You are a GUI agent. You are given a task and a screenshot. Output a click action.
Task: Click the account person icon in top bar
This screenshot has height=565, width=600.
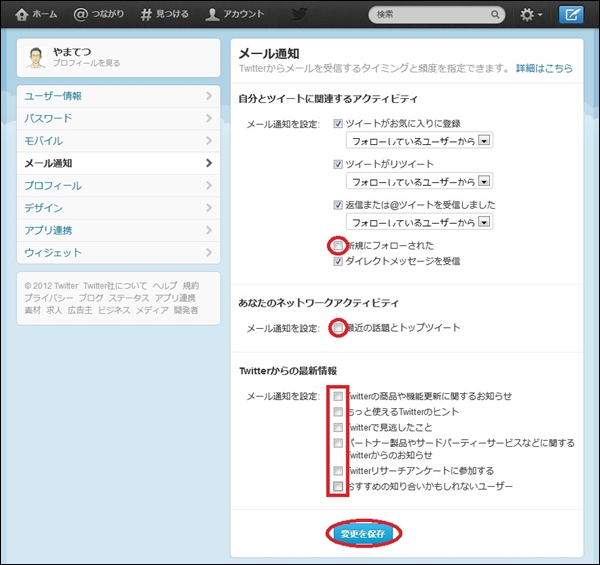[x=212, y=15]
